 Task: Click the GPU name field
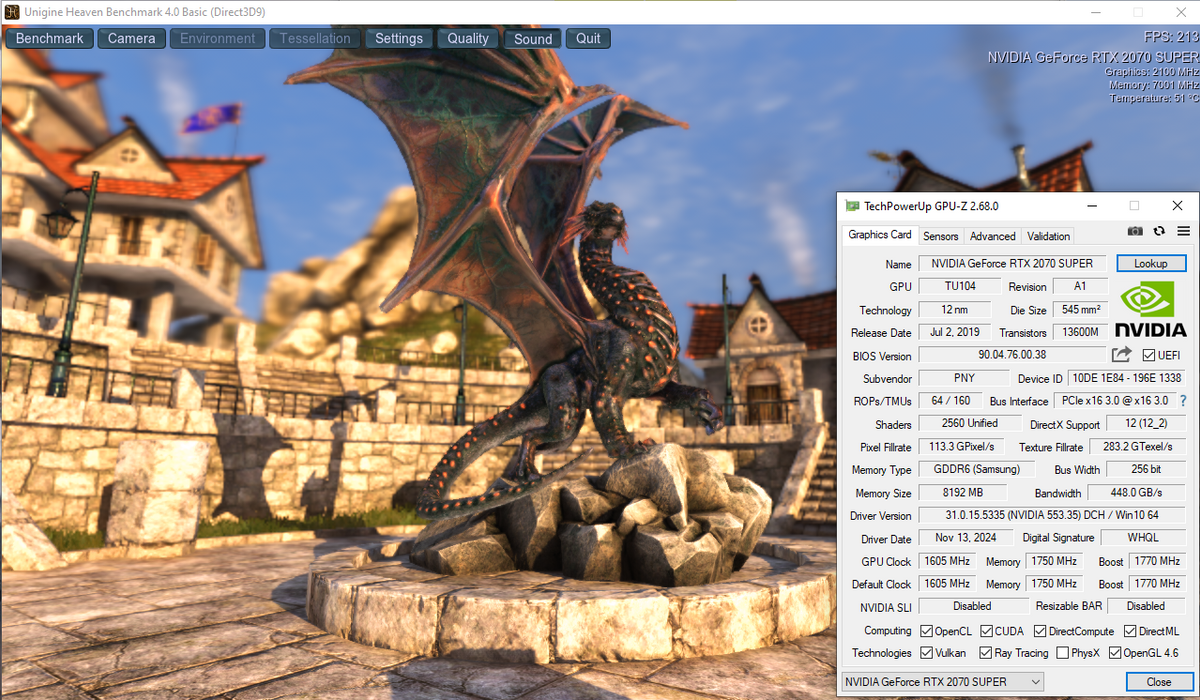pyautogui.click(x=1012, y=263)
